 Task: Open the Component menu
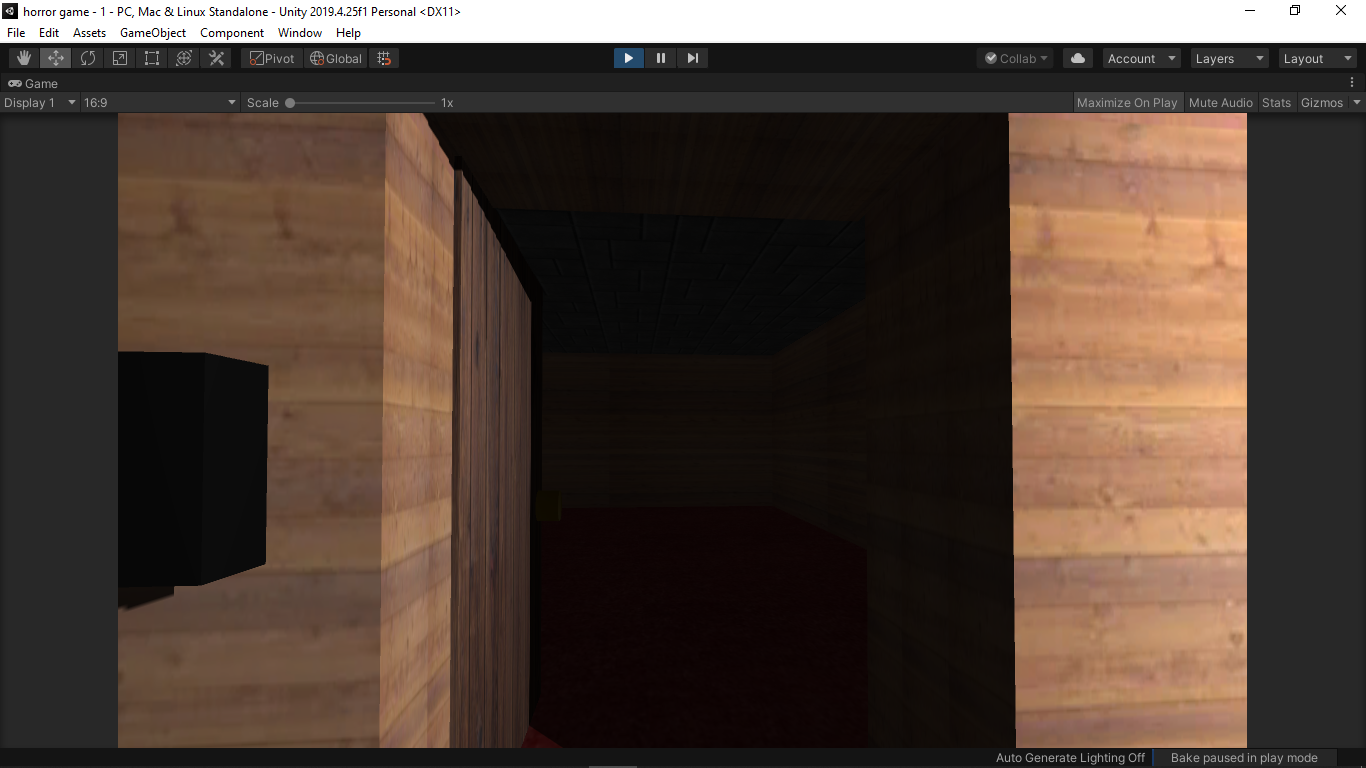point(232,33)
